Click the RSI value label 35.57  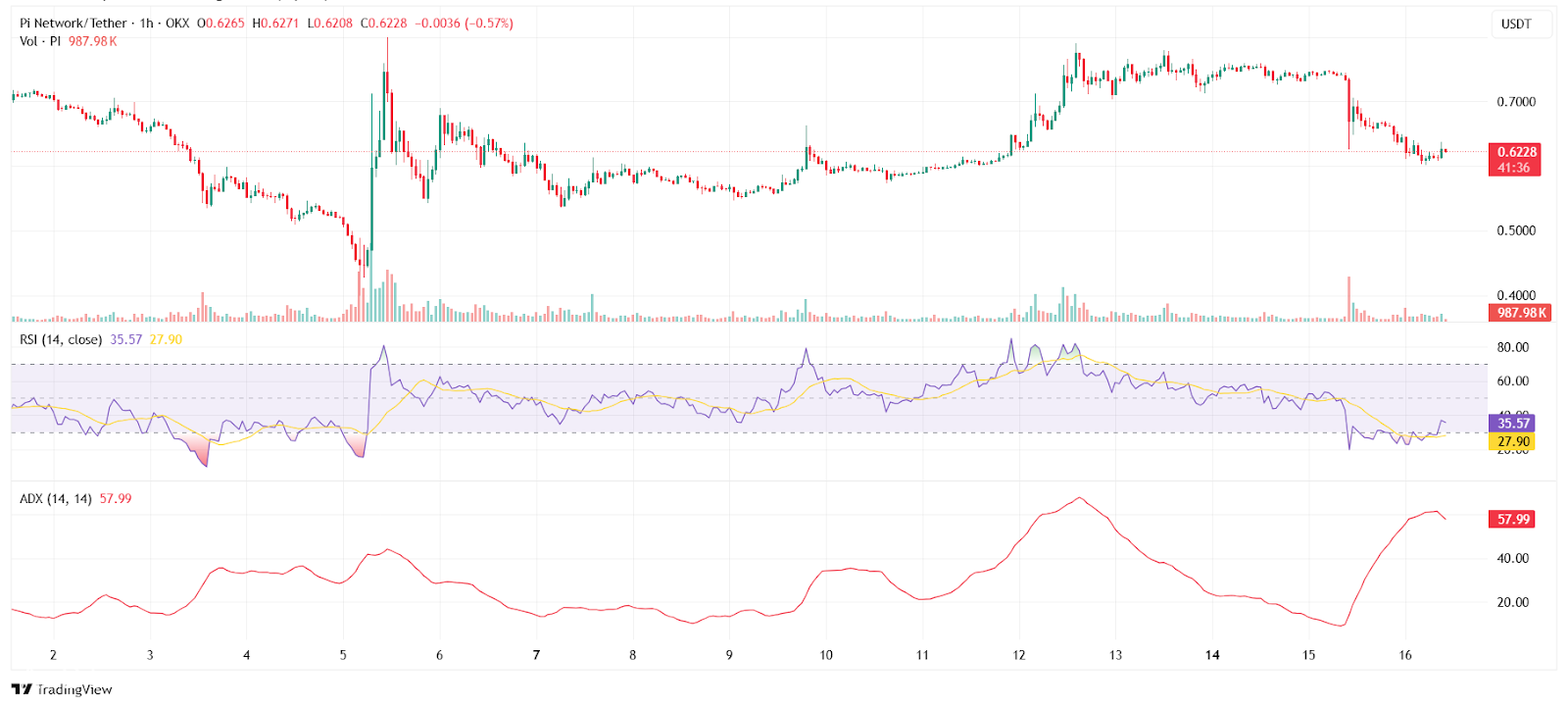point(1512,424)
